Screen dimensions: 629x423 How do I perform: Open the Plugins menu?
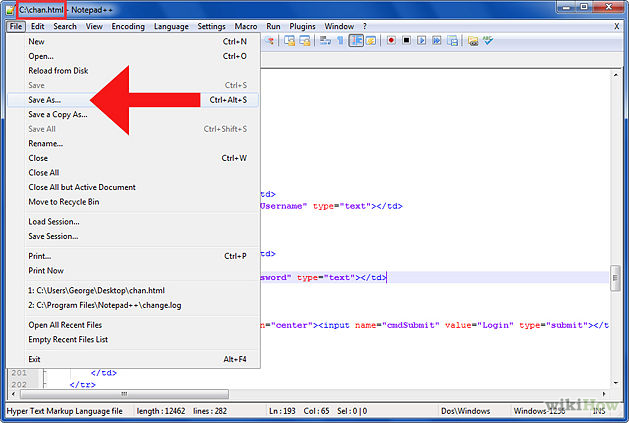point(302,26)
